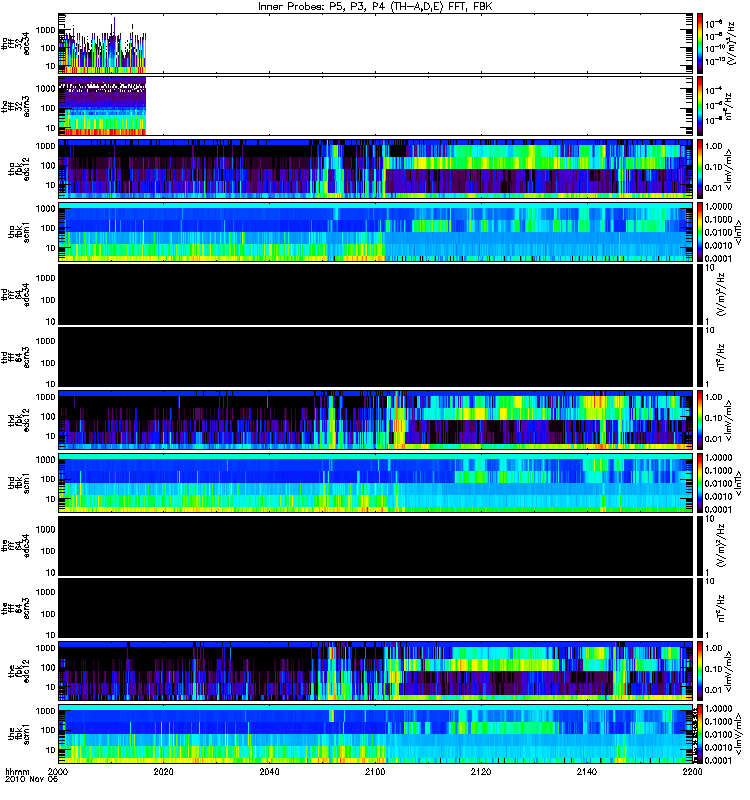Click the black color bar of the fff scm3

click(700, 608)
